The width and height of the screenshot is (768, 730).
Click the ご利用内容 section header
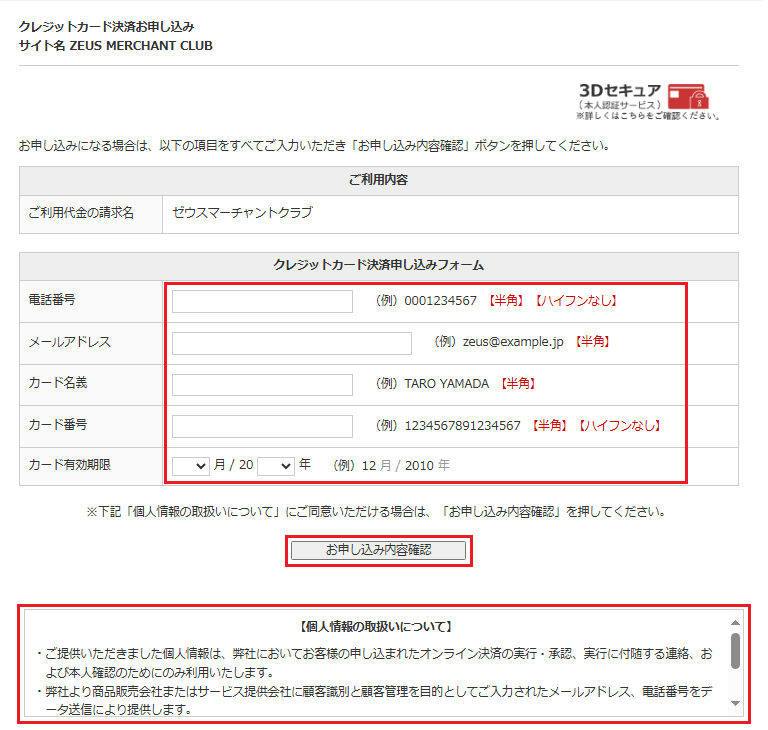pos(379,180)
